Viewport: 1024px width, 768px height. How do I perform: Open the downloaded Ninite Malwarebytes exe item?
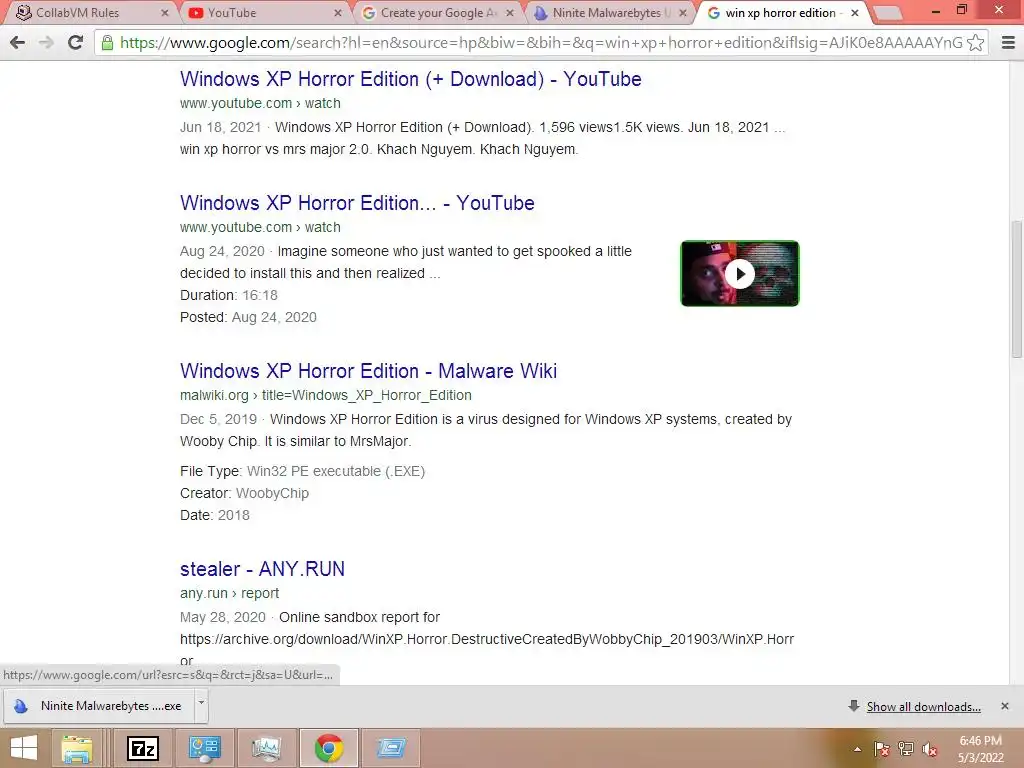[x=99, y=706]
